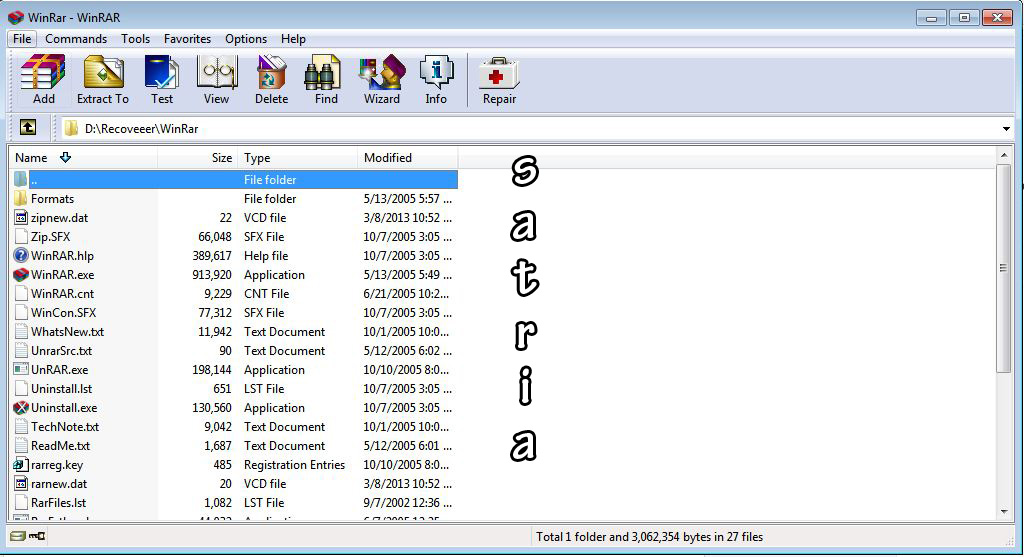Click the View file toolbar icon
Image resolution: width=1024 pixels, height=557 pixels.
pyautogui.click(x=216, y=72)
